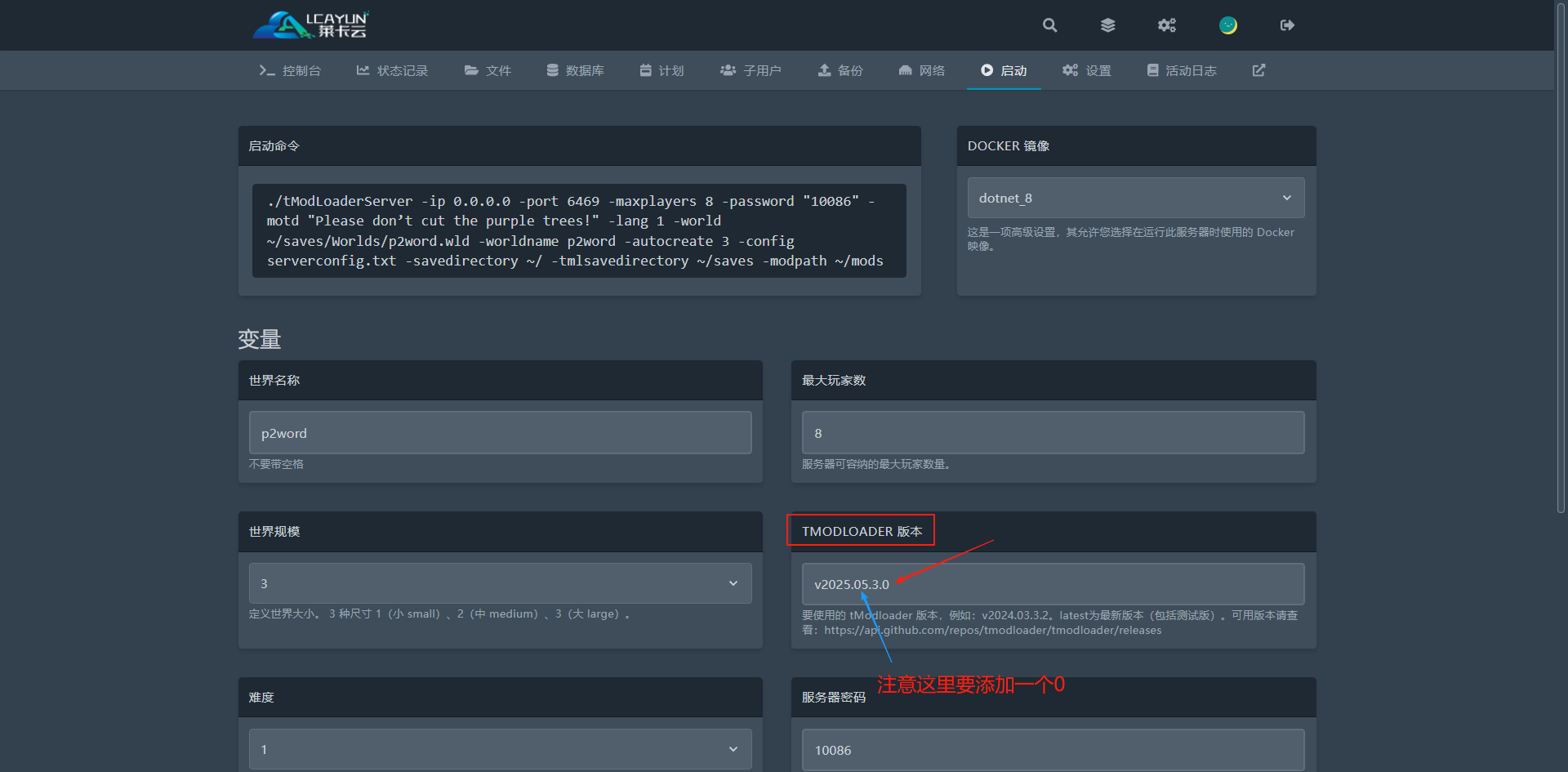Click the gears icon beside 设置
The width and height of the screenshot is (1568, 772).
(x=1070, y=70)
